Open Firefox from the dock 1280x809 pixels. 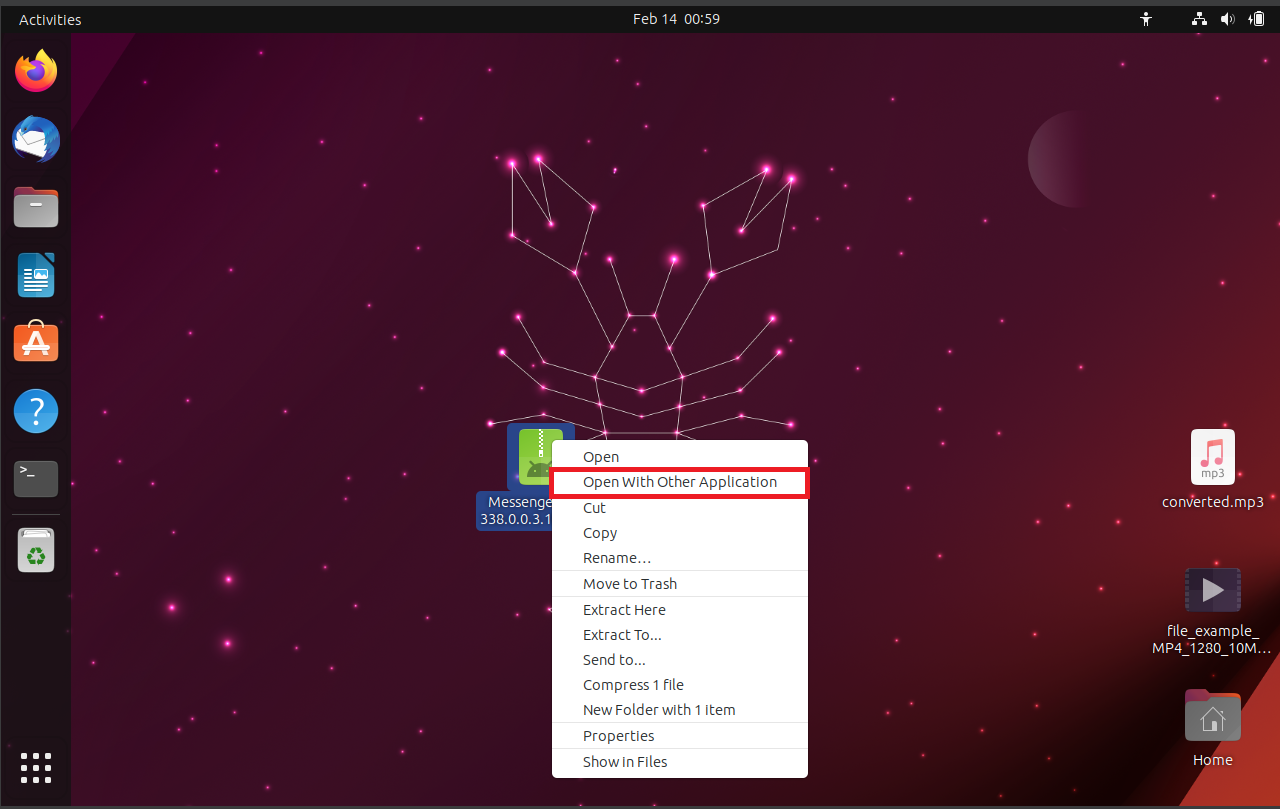point(36,71)
